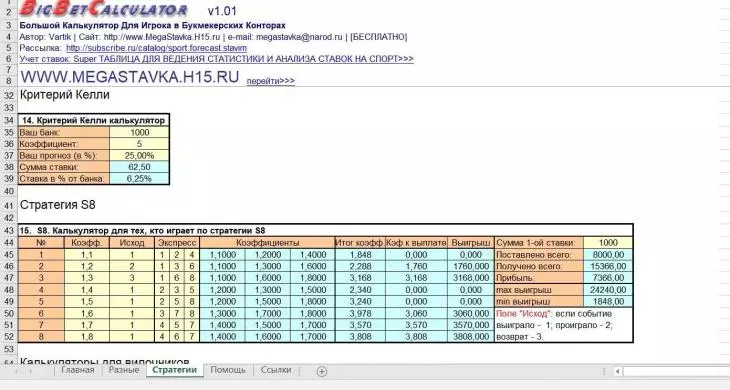Image resolution: width=730 pixels, height=390 pixels.
Task: Click the Исход cell of row 46
Action: click(132, 266)
